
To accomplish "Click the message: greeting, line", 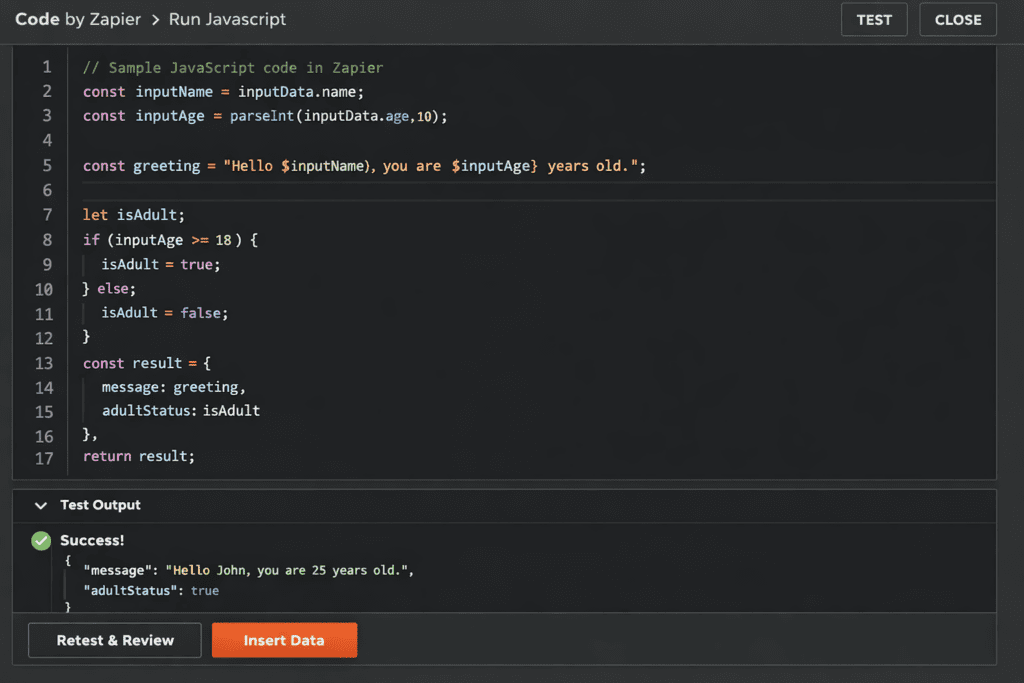I will tap(174, 387).
